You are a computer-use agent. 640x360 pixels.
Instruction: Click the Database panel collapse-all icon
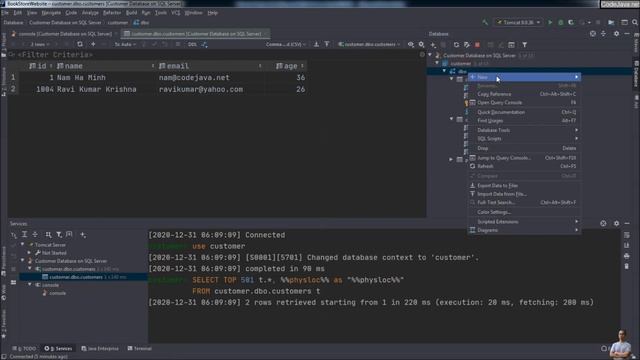click(x=603, y=34)
